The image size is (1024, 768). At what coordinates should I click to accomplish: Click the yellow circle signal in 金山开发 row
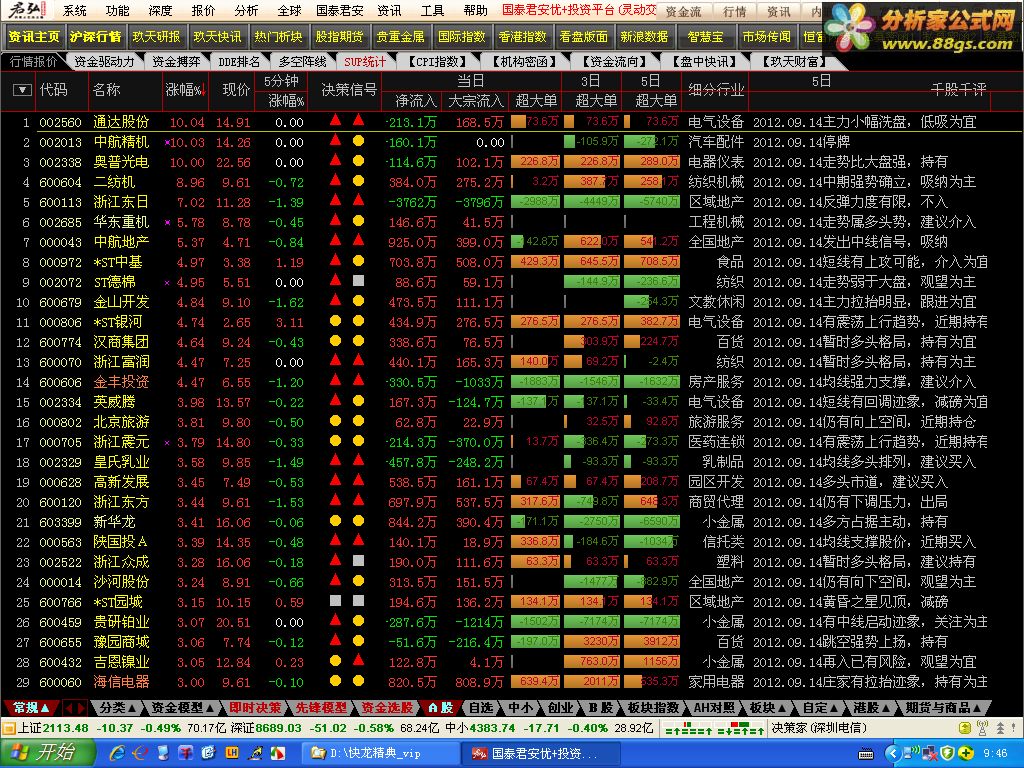pyautogui.click(x=358, y=300)
